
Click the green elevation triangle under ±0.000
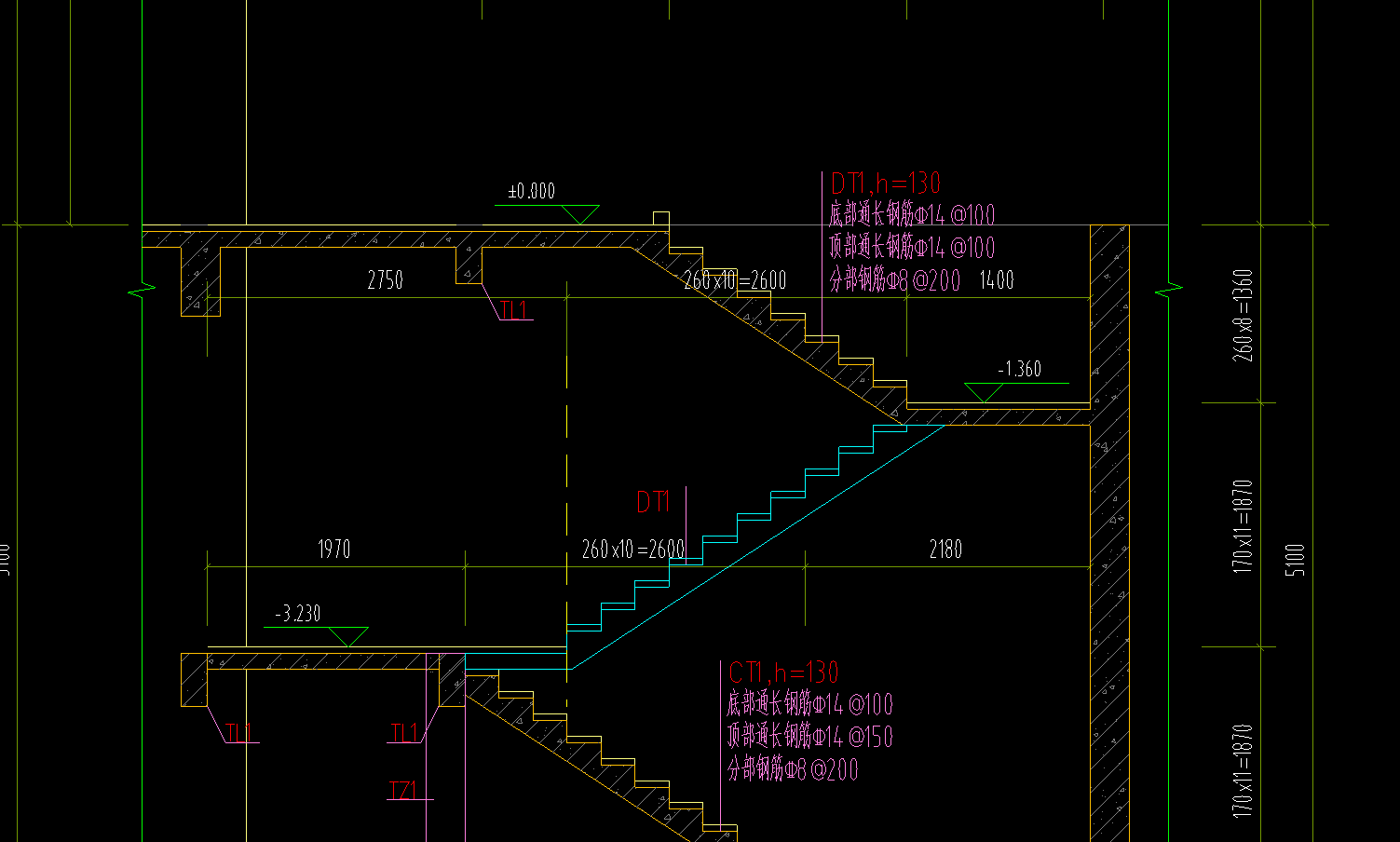tap(579, 214)
